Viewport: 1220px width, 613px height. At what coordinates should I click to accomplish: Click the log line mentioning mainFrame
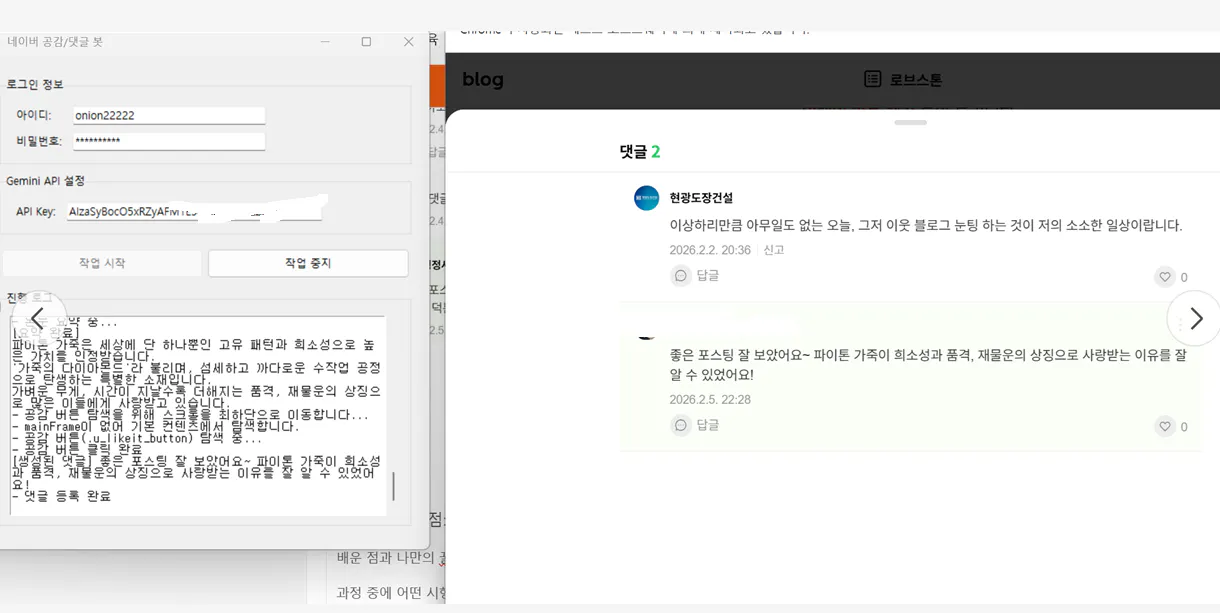pos(156,426)
